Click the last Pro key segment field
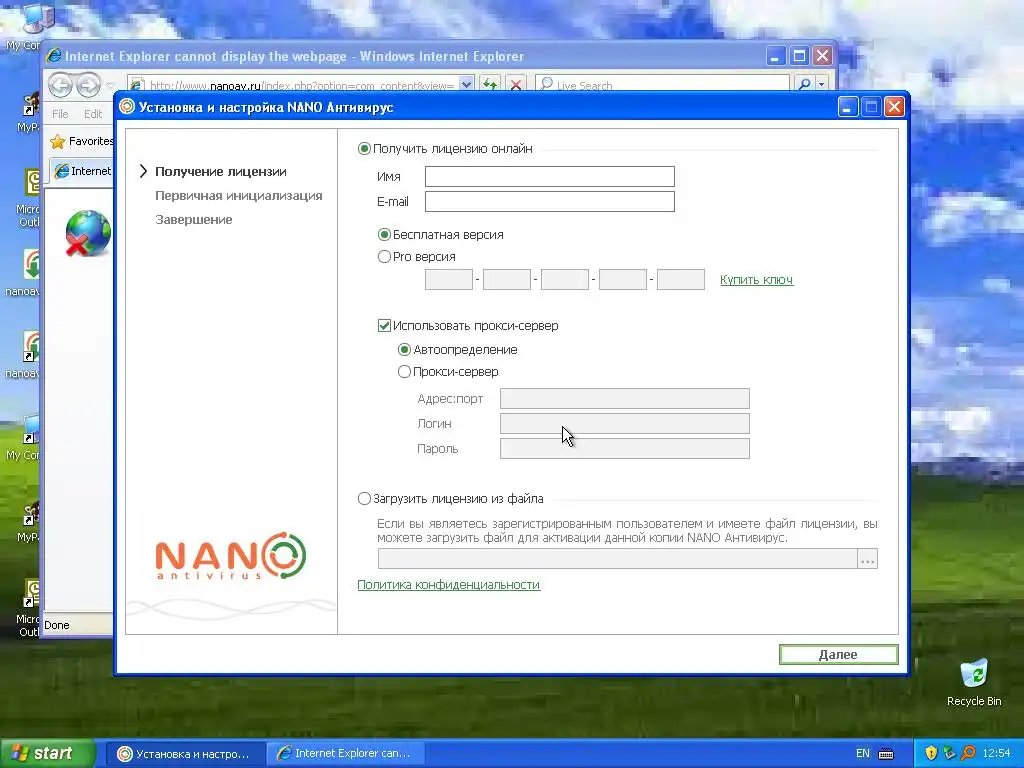 [680, 280]
